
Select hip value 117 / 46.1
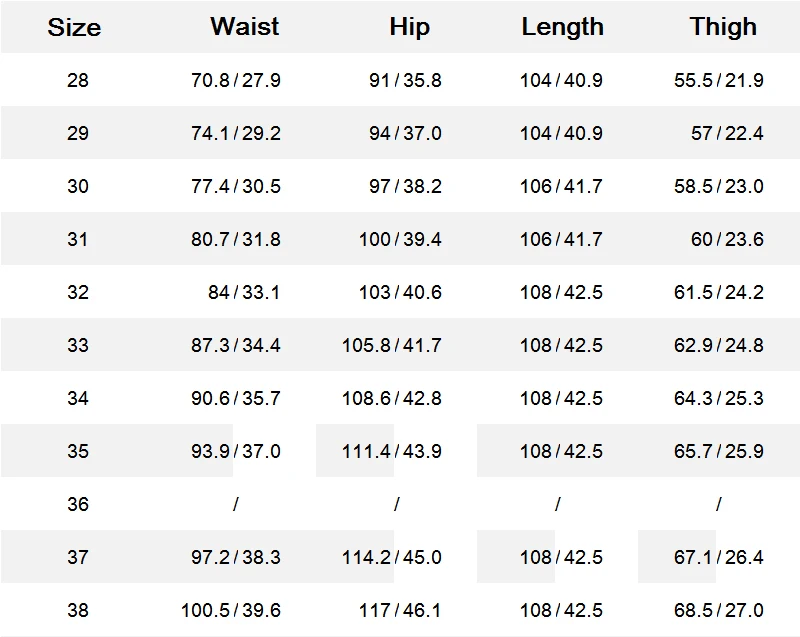pos(400,610)
